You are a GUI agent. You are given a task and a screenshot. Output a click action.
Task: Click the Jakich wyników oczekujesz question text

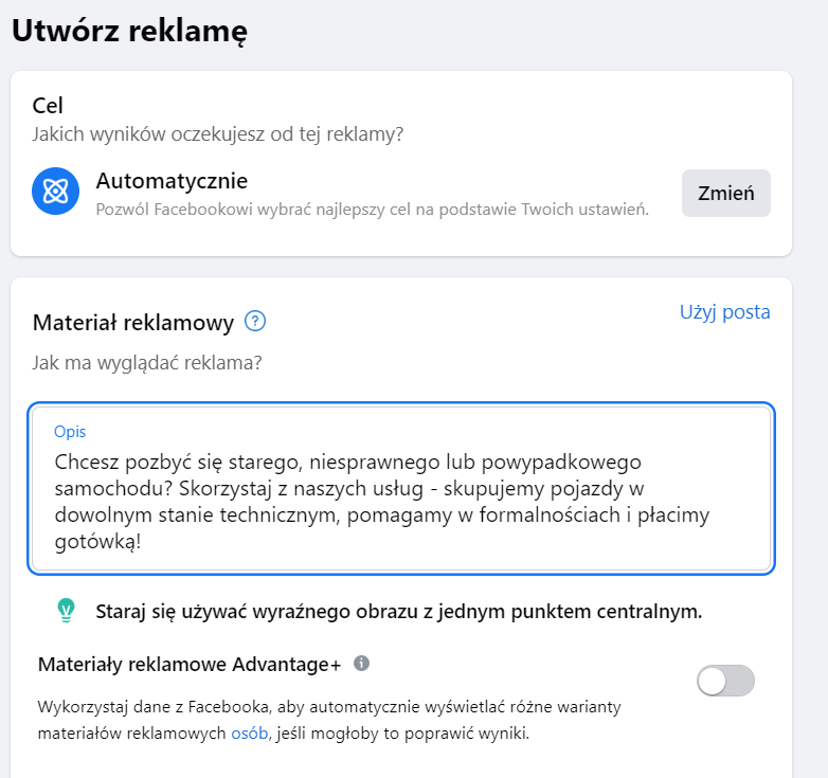tap(218, 135)
